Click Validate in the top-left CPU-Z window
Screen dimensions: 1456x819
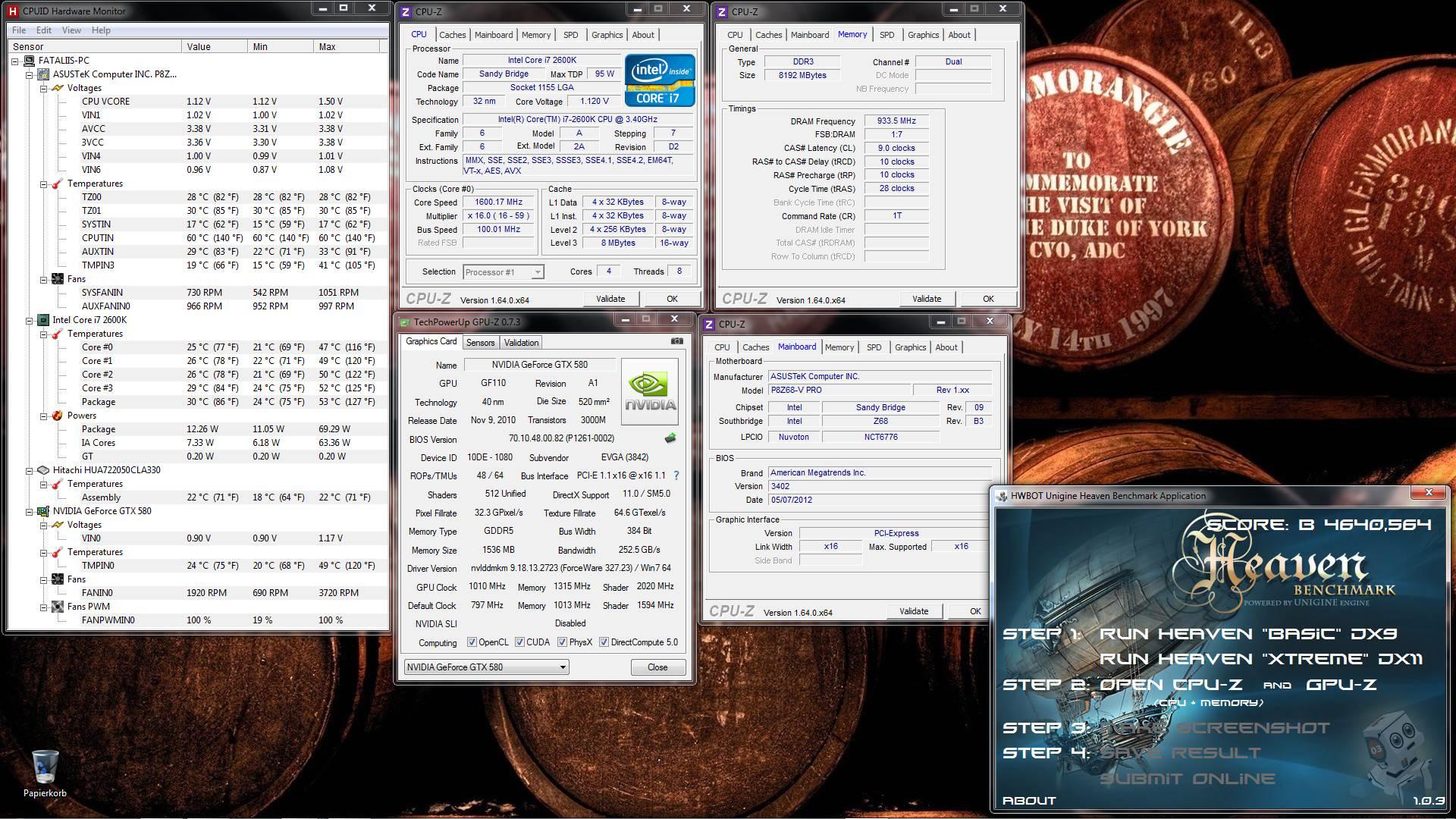pyautogui.click(x=610, y=299)
